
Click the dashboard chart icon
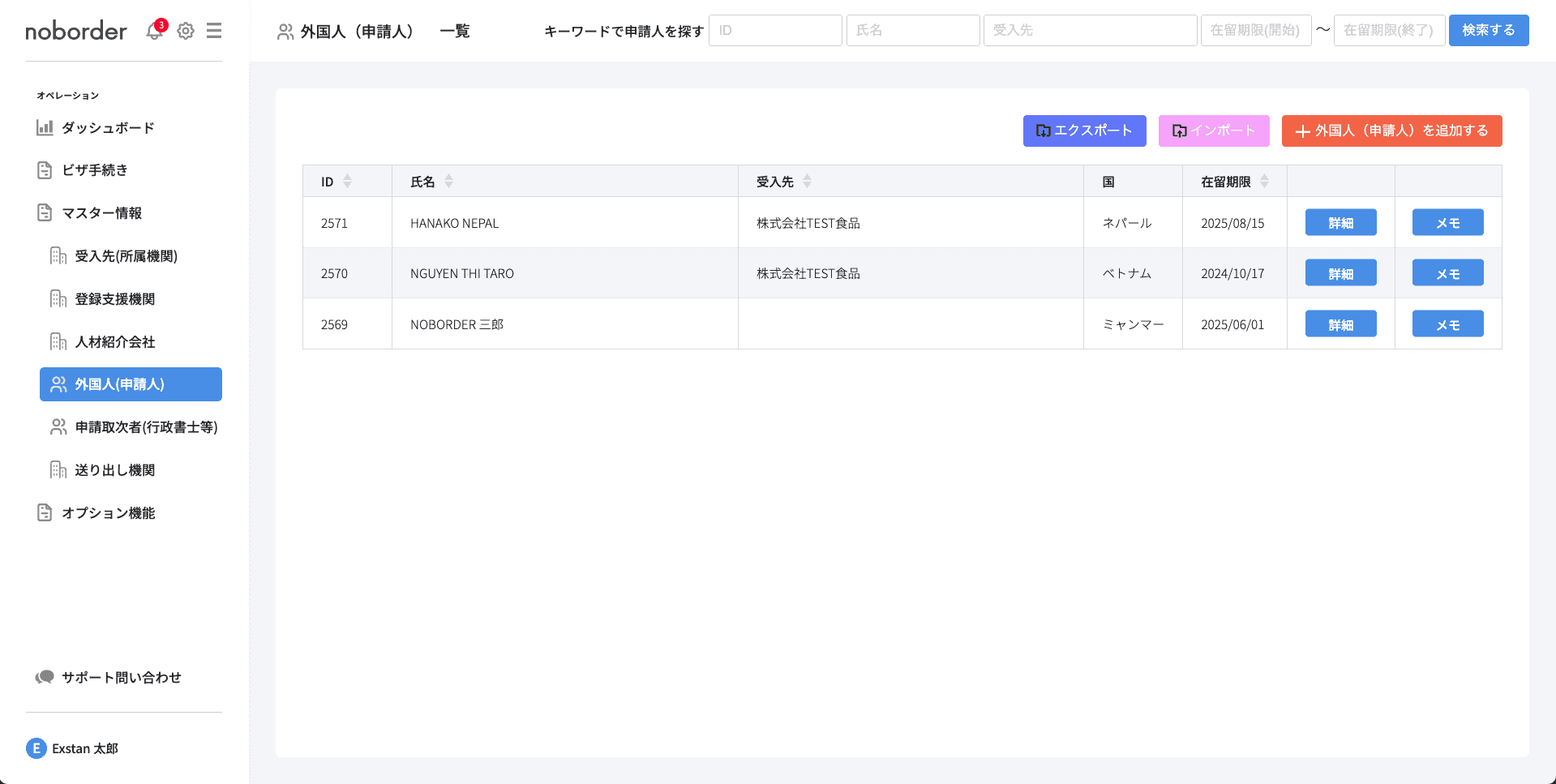[45, 127]
